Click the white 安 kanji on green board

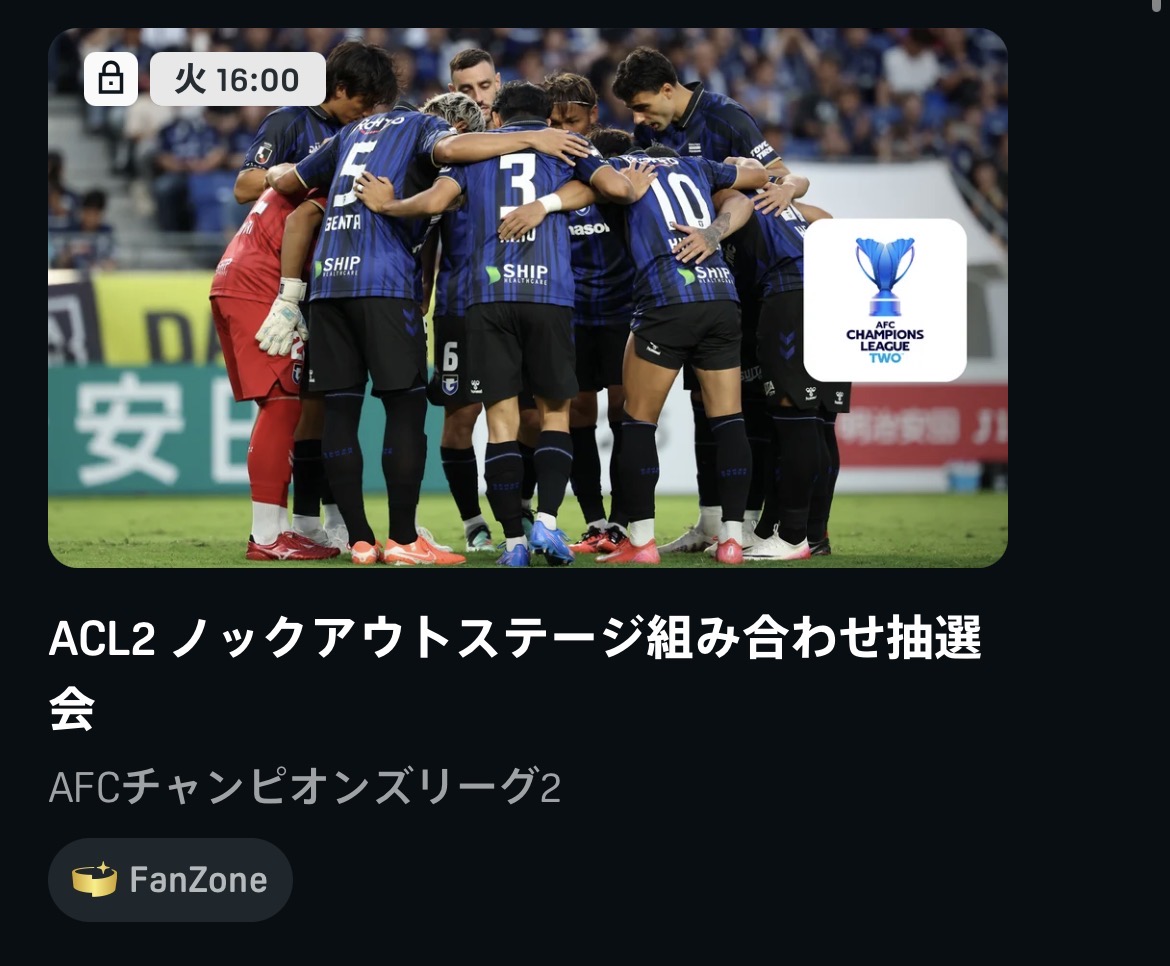[129, 427]
